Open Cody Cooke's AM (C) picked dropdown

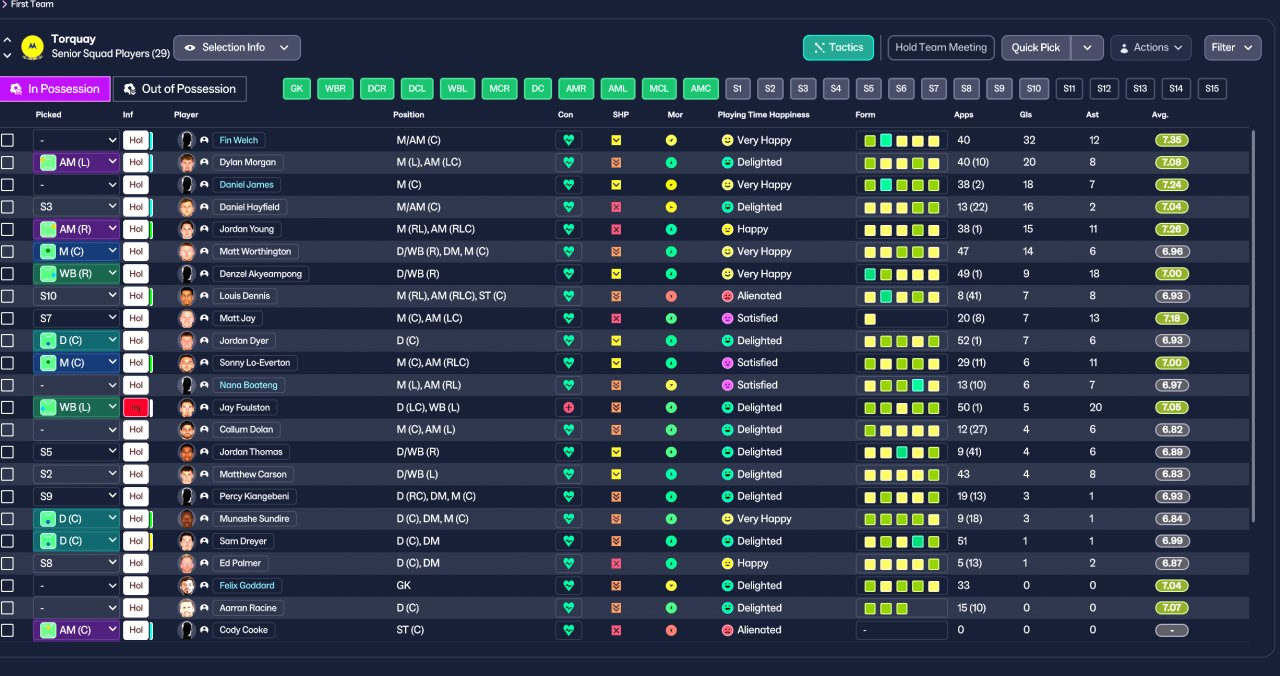(76, 630)
